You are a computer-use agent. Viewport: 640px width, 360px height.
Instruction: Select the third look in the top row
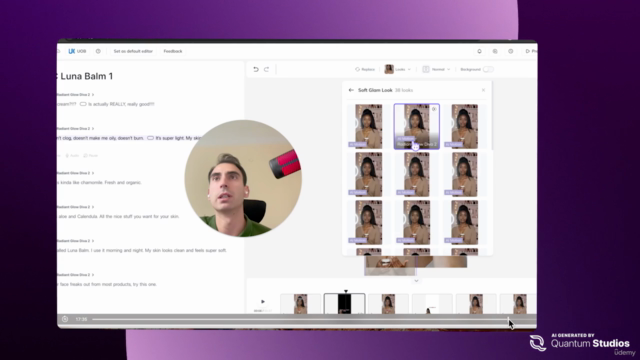click(464, 126)
